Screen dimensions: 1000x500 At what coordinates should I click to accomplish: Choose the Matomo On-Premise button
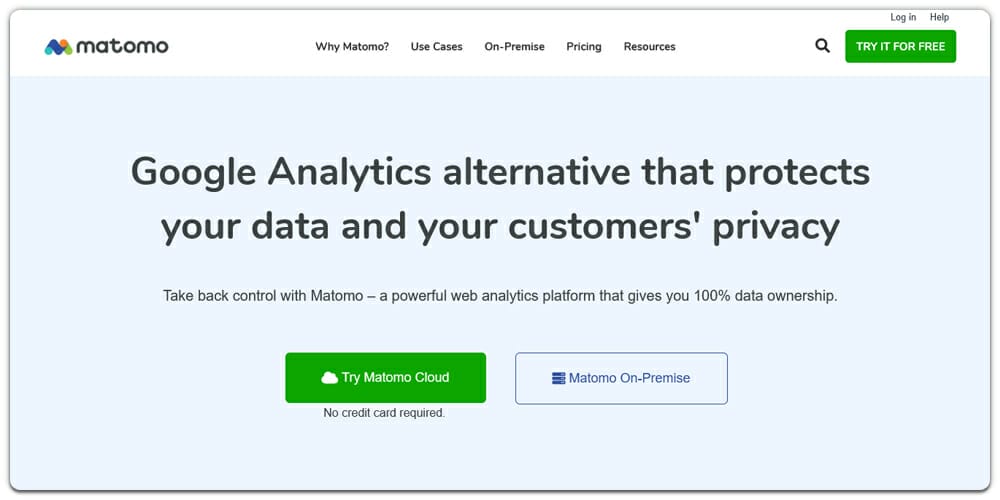621,378
